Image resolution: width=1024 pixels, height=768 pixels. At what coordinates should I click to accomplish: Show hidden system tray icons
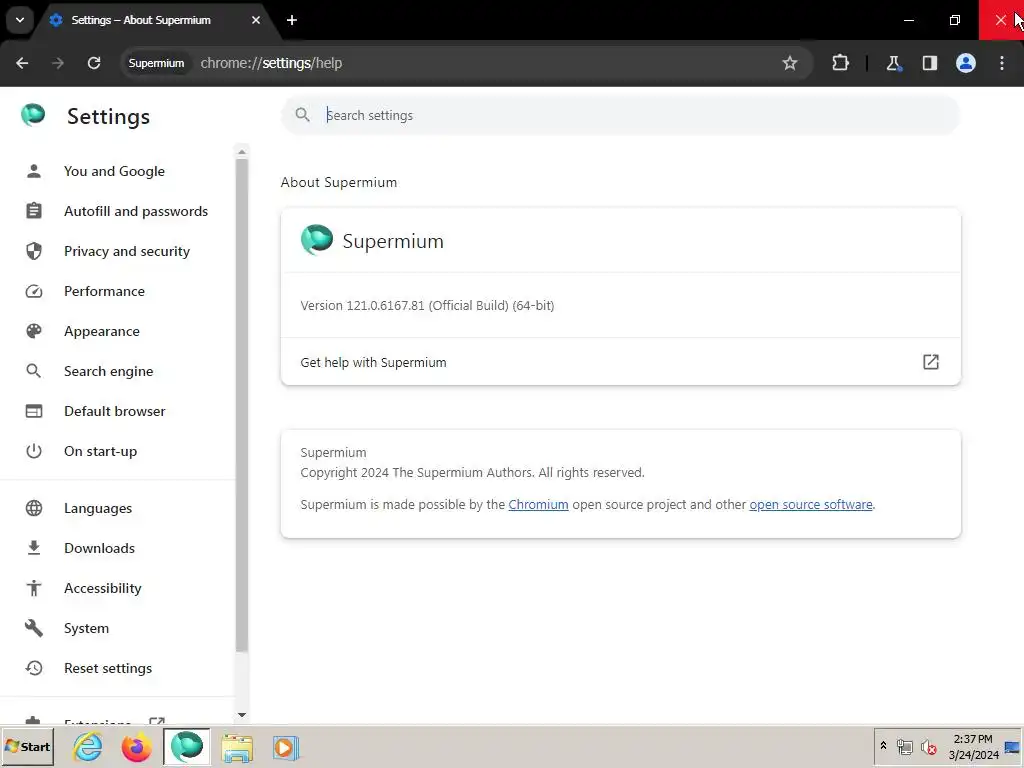pyautogui.click(x=884, y=746)
